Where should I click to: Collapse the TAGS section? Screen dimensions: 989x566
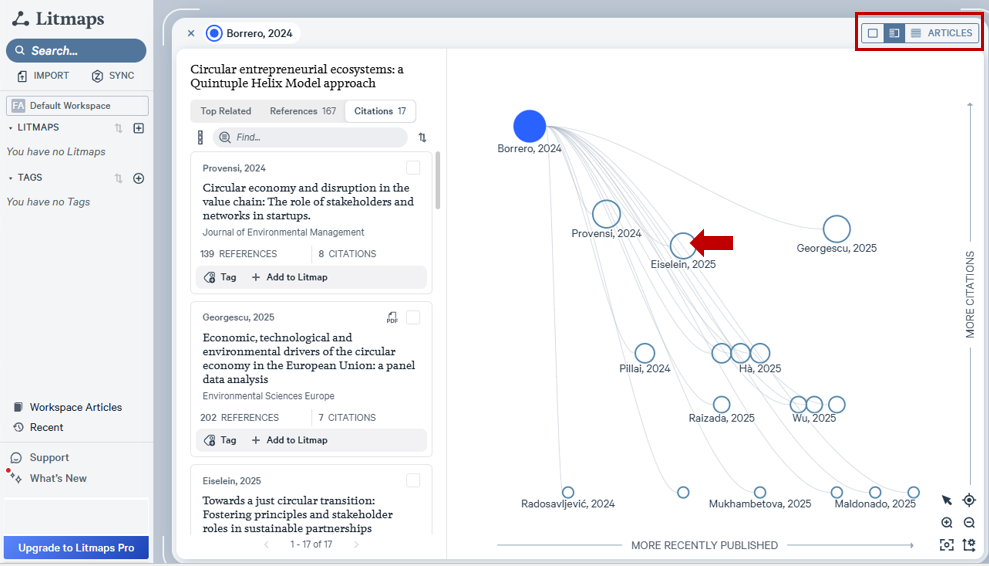(x=11, y=178)
